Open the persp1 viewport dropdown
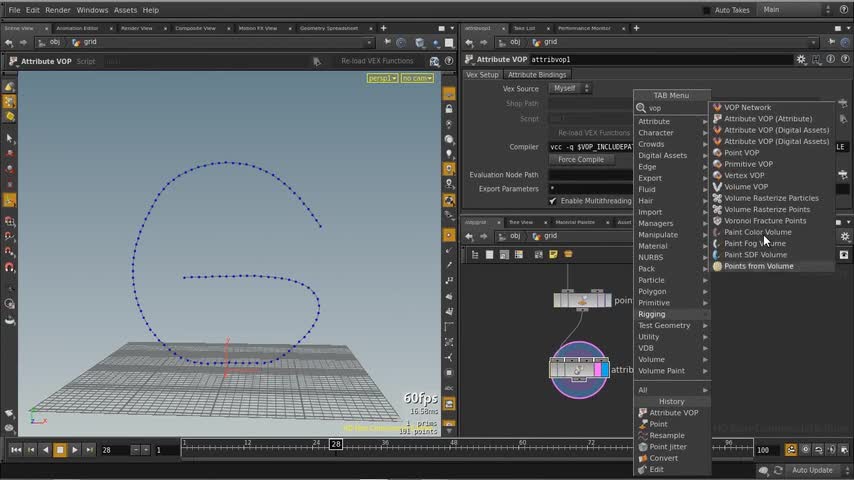This screenshot has height=480, width=854. [x=382, y=78]
